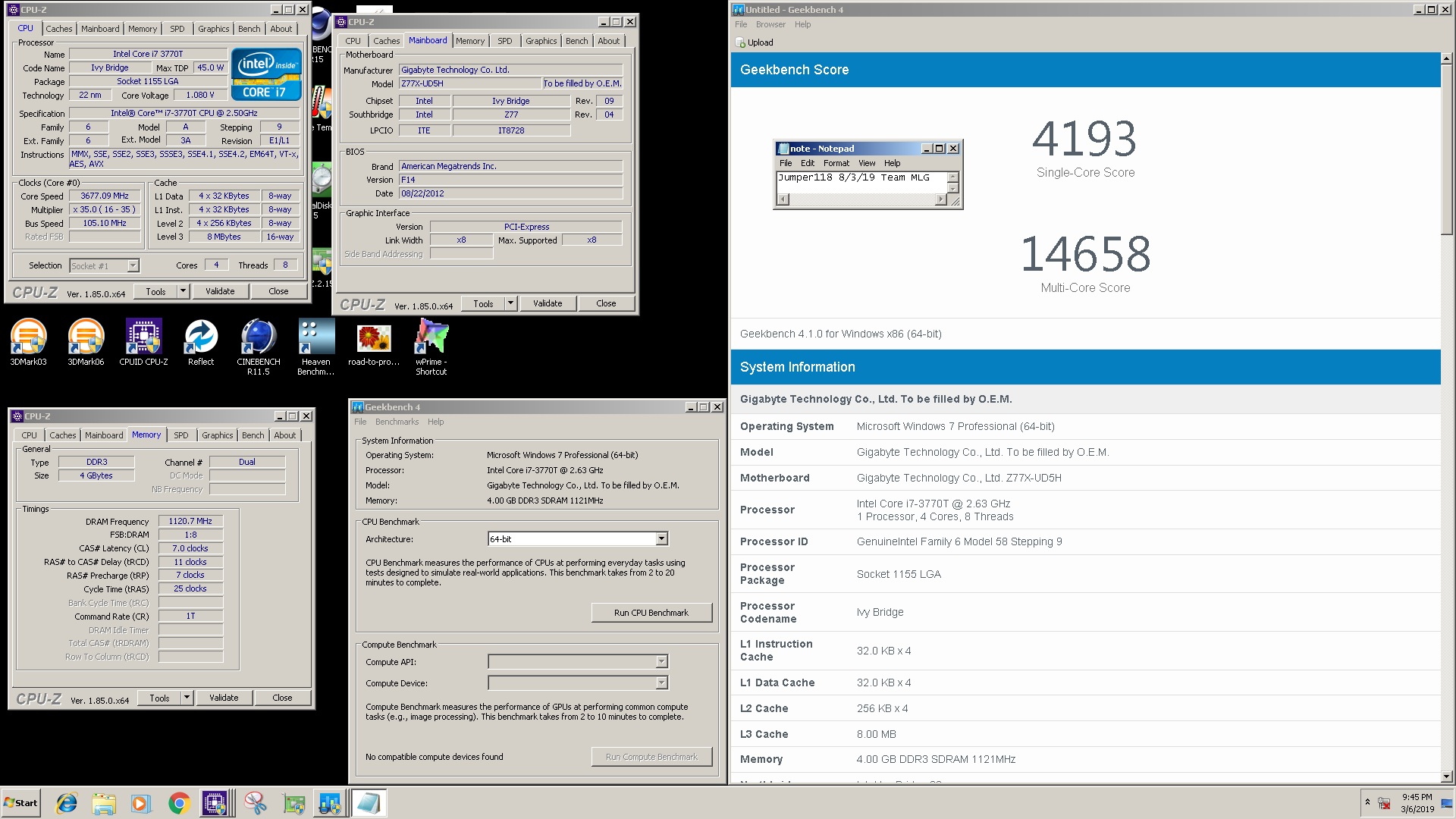
Task: Switch to CPU-Z via taskbar icon
Action: pos(215,803)
